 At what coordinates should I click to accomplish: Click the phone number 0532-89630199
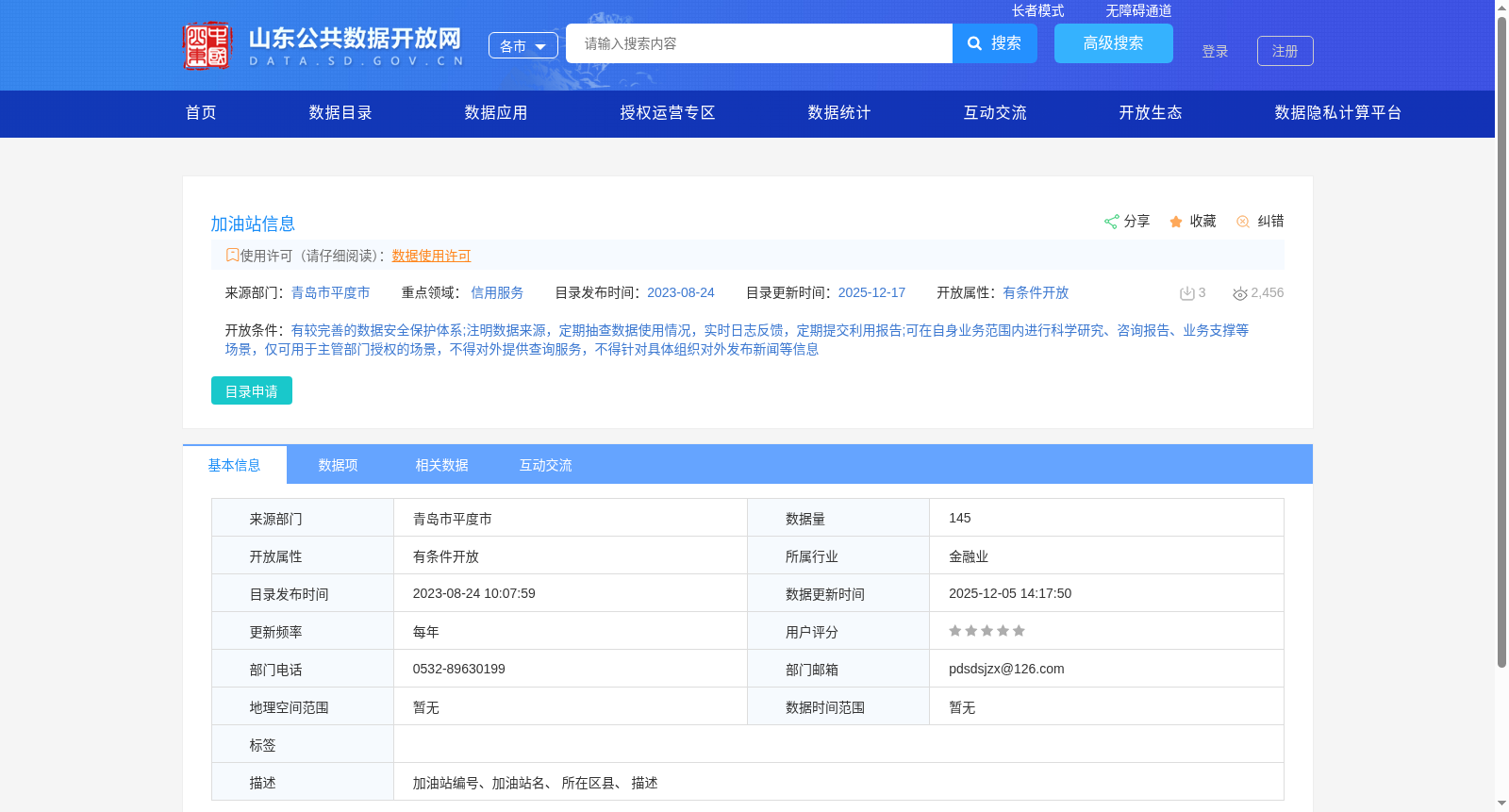[x=459, y=669]
